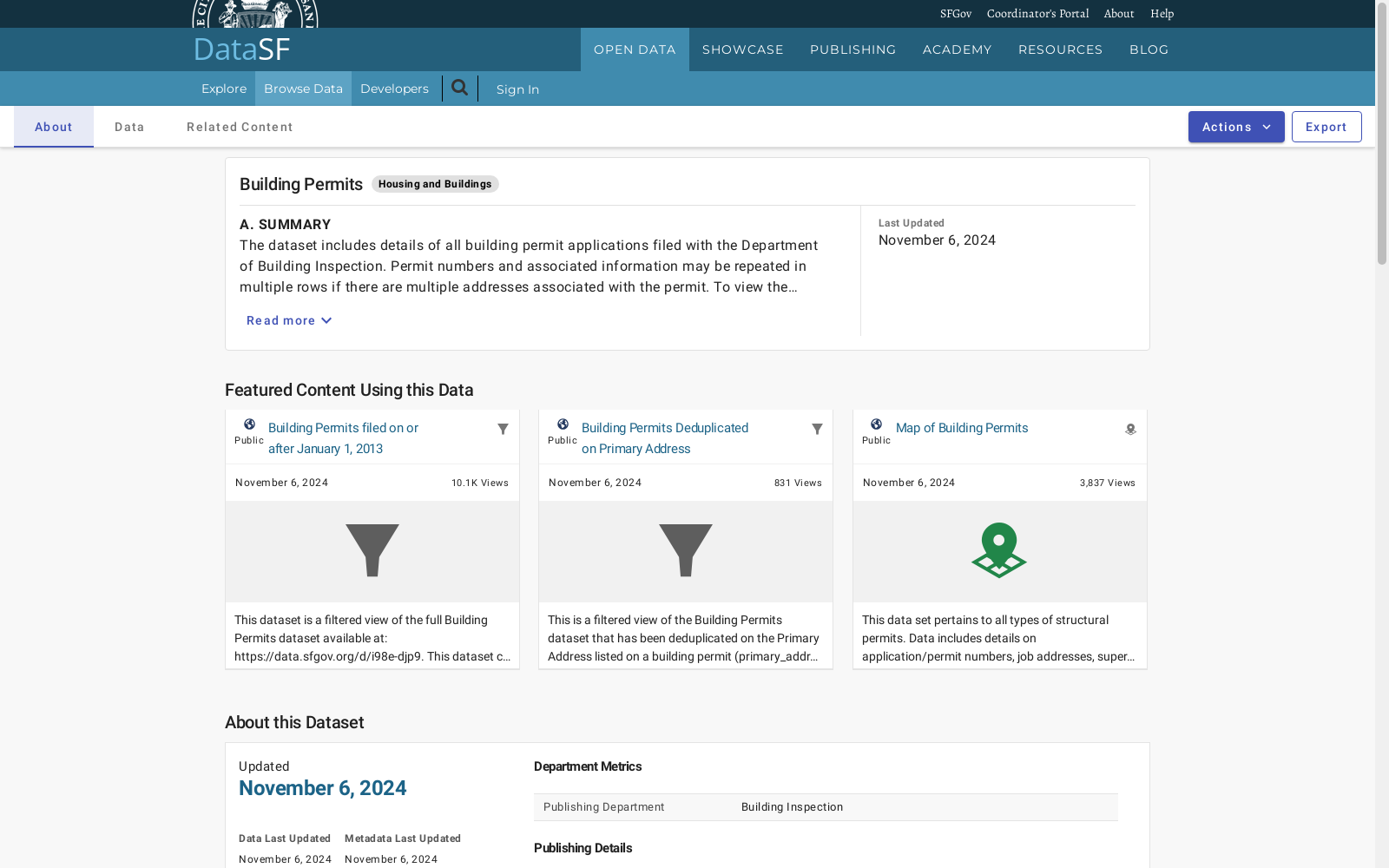Image resolution: width=1389 pixels, height=868 pixels.
Task: Open green map pin thumbnail
Action: tap(999, 551)
